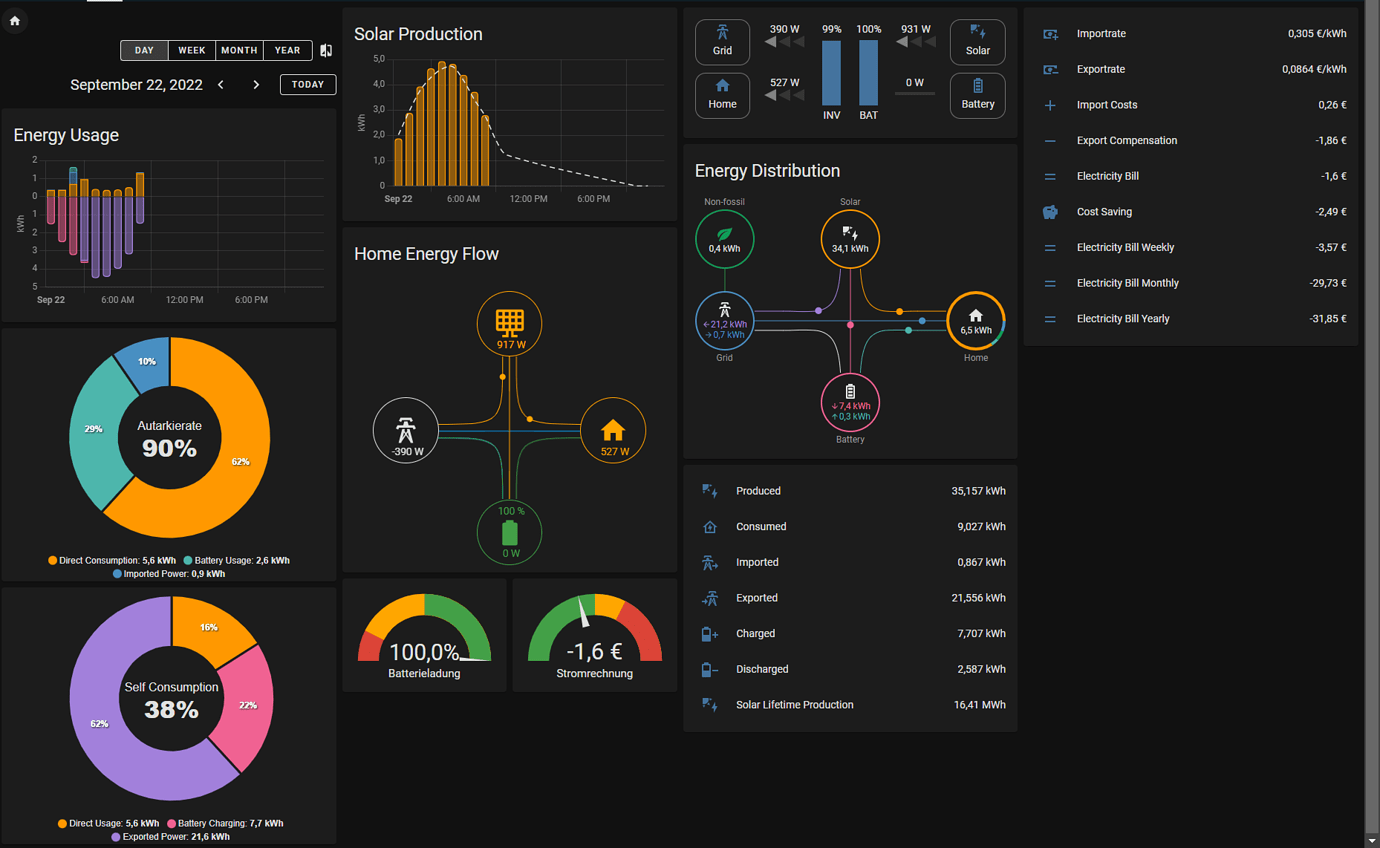Image resolution: width=1380 pixels, height=848 pixels.
Task: Select the YEAR period view
Action: click(288, 50)
